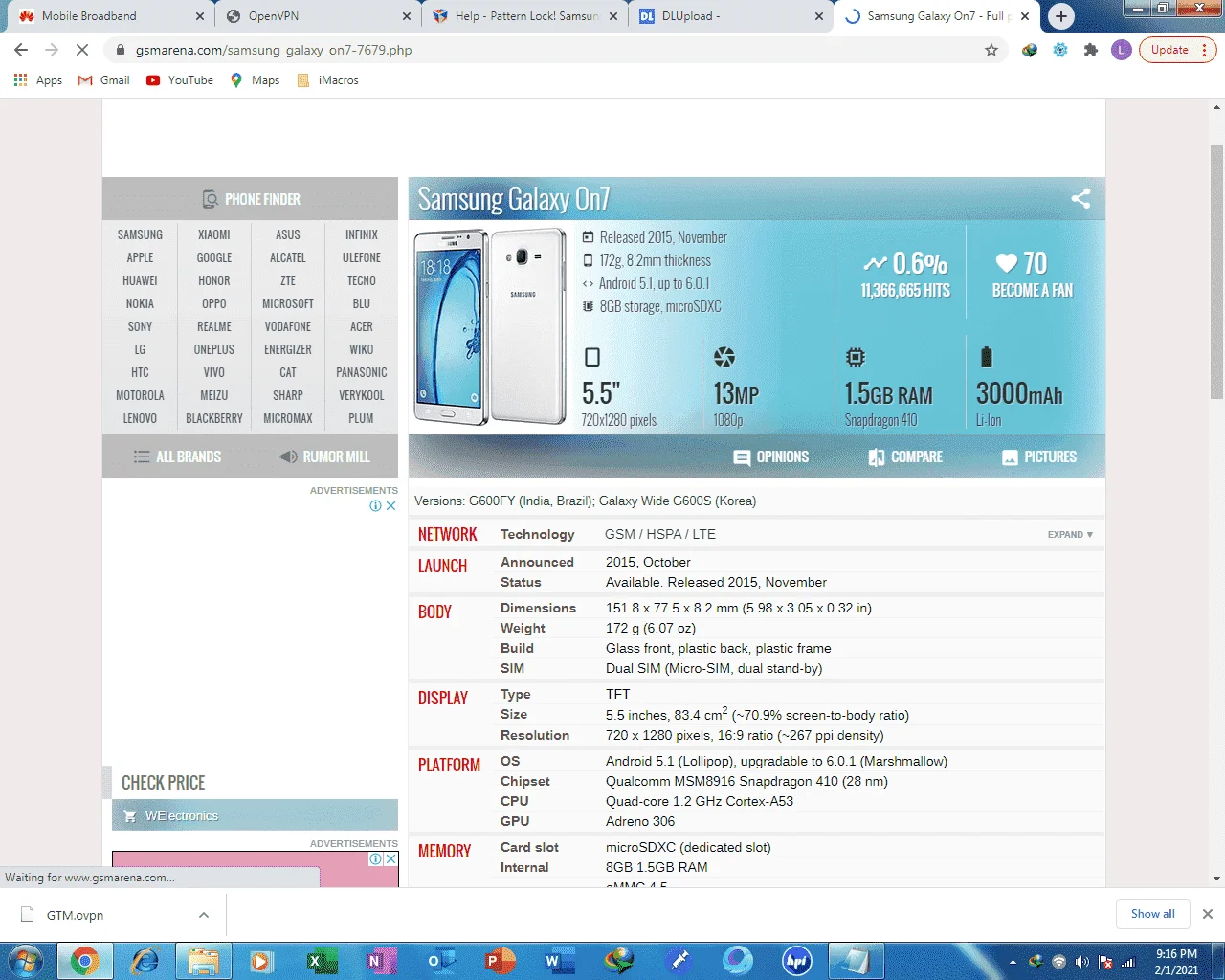
Task: Open Chrome from the taskbar
Action: click(x=84, y=961)
